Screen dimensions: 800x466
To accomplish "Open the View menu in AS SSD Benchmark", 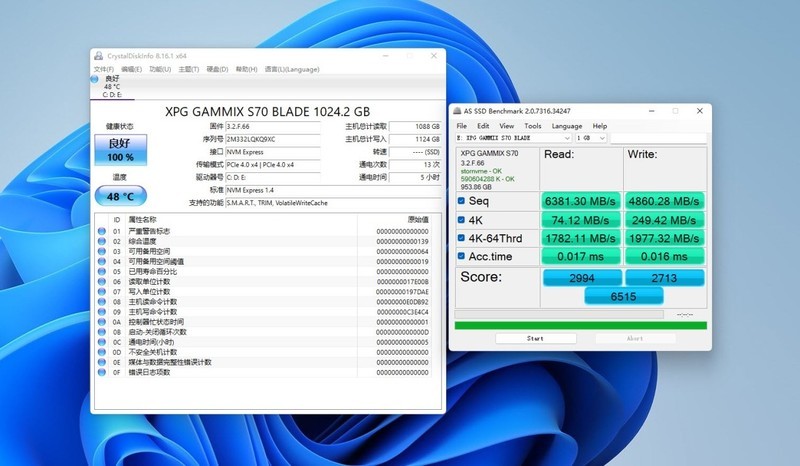I will [507, 126].
